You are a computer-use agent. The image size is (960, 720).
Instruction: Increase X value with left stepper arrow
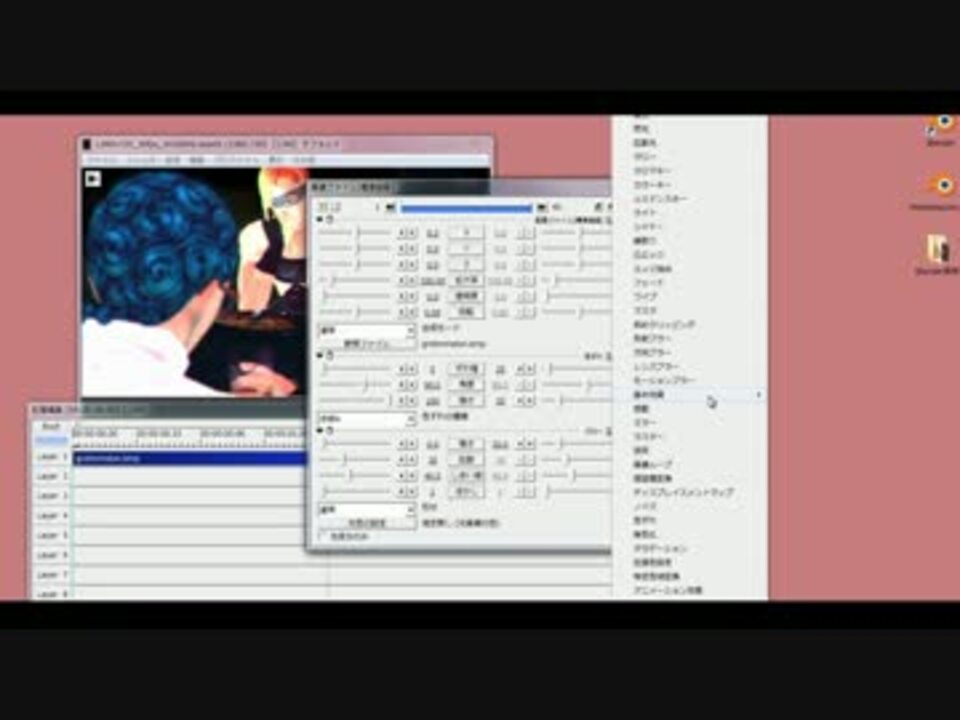click(411, 233)
